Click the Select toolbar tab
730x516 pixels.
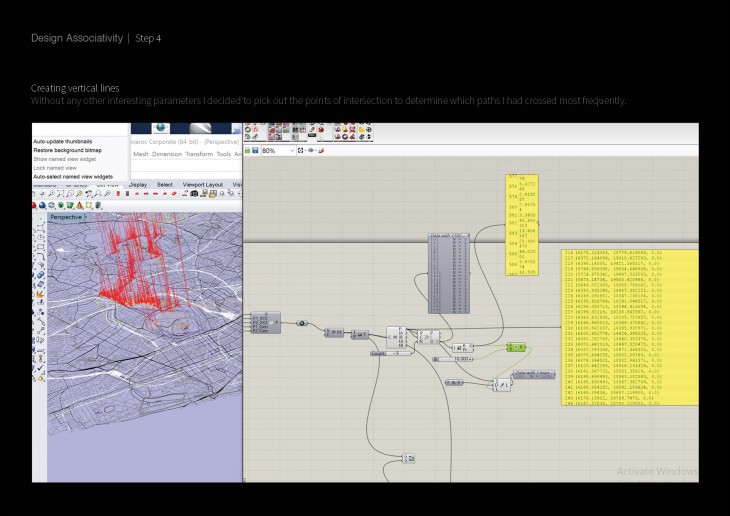tap(165, 185)
